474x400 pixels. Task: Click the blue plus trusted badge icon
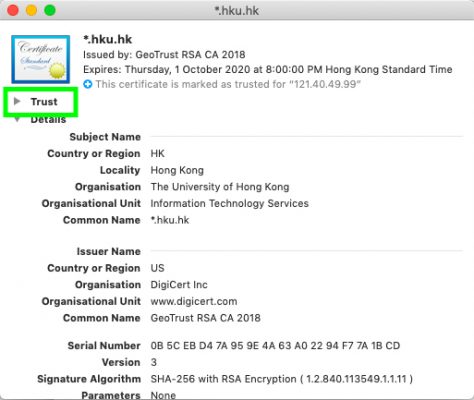[88, 84]
